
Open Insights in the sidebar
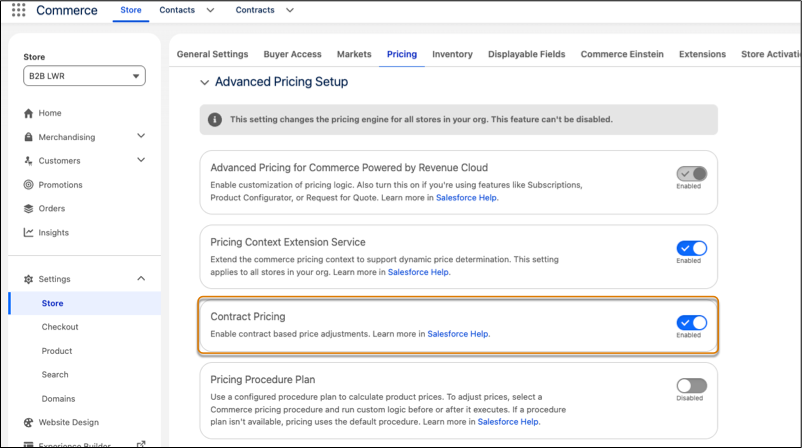(54, 233)
